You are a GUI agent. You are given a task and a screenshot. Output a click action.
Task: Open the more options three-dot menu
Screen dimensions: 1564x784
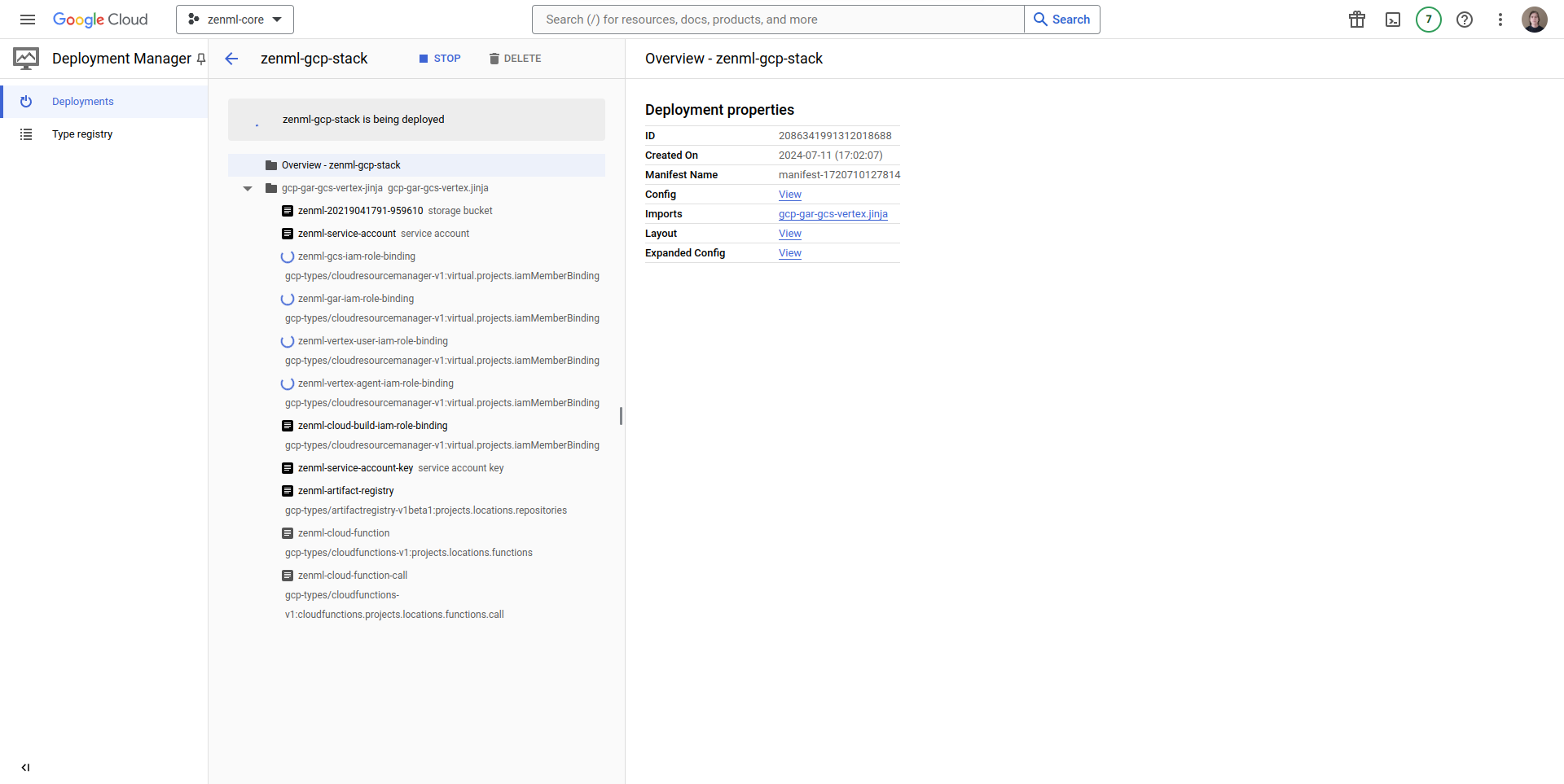[x=1500, y=19]
